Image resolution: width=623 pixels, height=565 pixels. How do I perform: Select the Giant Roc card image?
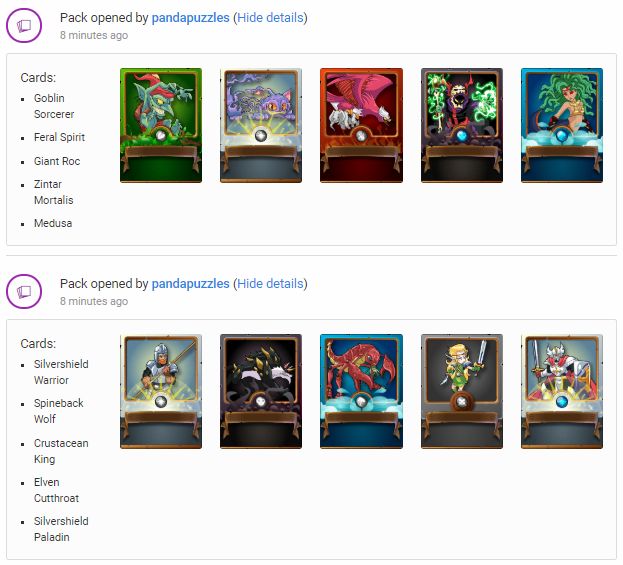(x=362, y=126)
